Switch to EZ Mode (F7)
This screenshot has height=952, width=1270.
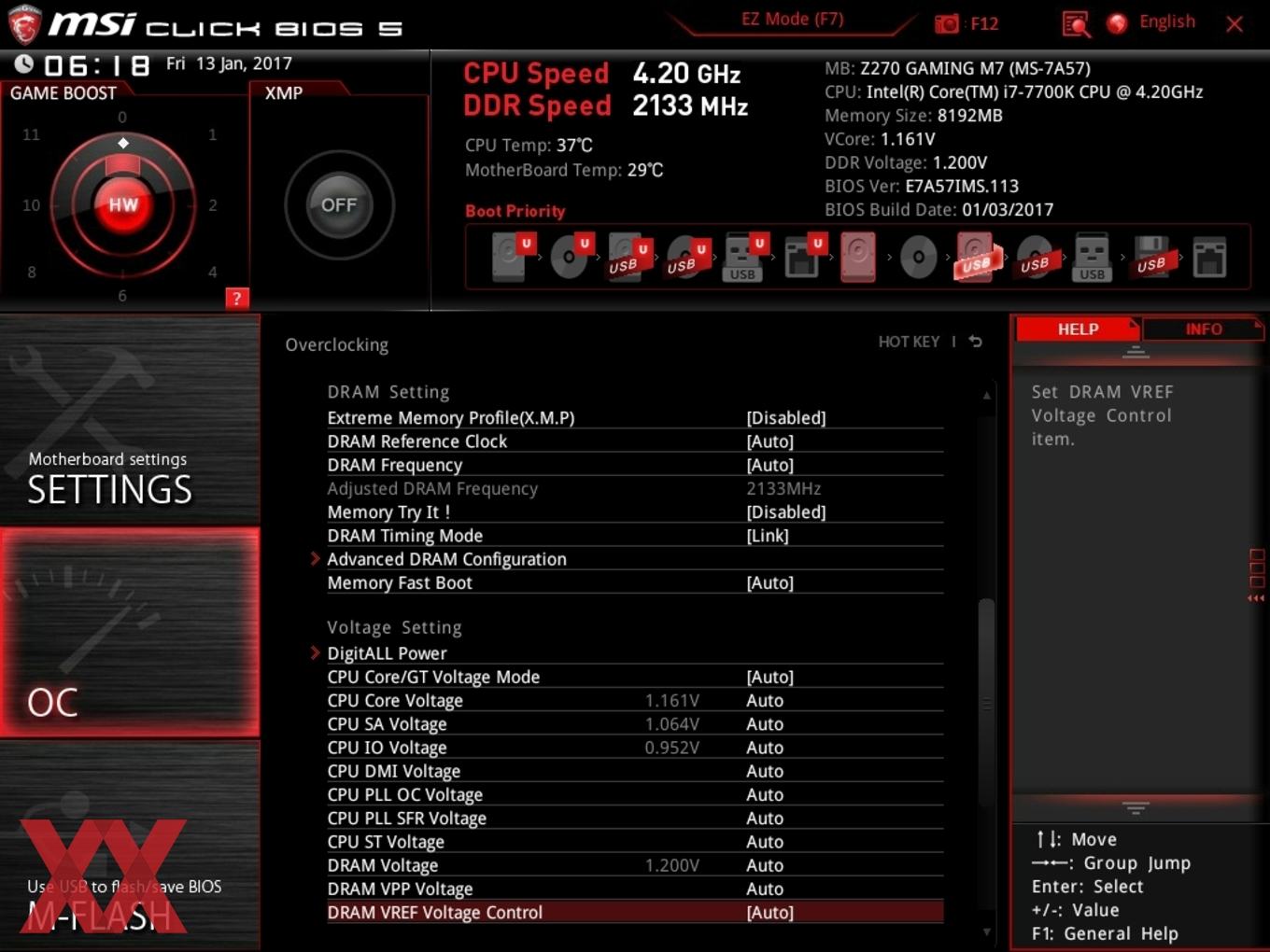coord(792,19)
